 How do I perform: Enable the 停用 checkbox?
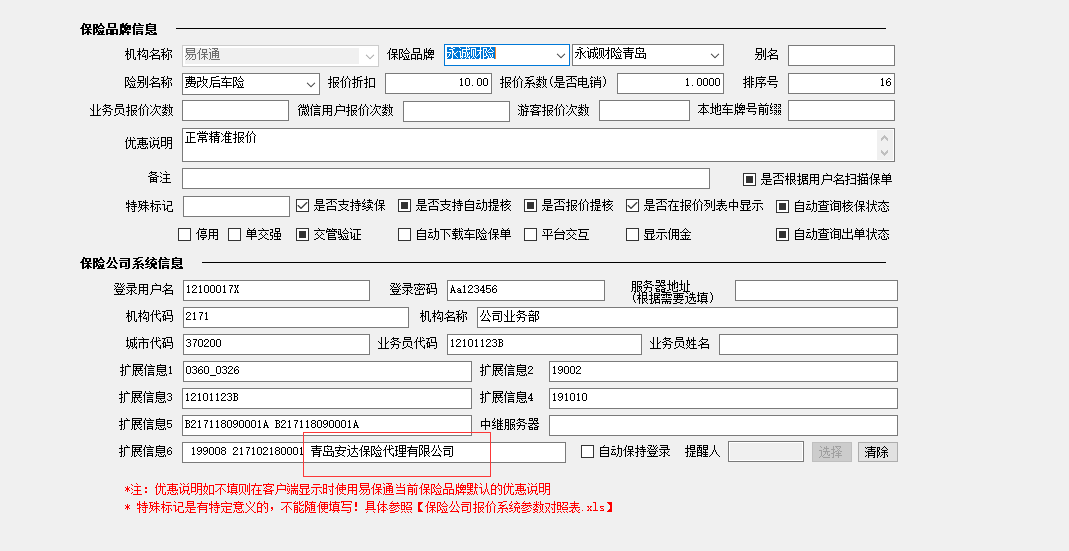coord(184,235)
